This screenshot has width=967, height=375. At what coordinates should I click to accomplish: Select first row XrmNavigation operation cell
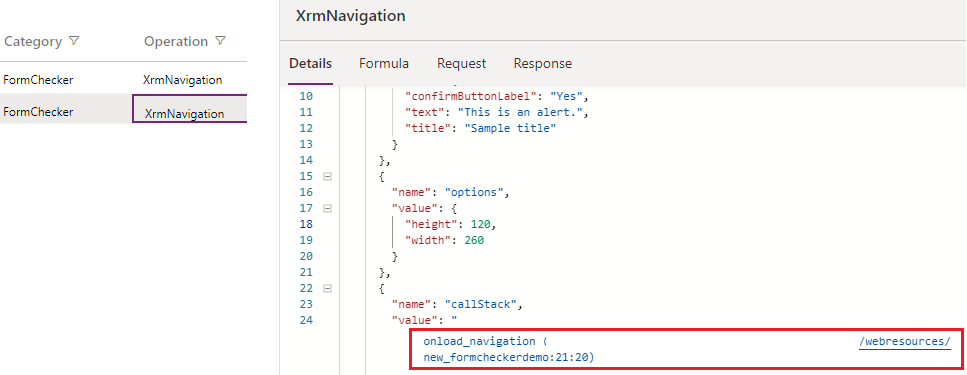183,80
